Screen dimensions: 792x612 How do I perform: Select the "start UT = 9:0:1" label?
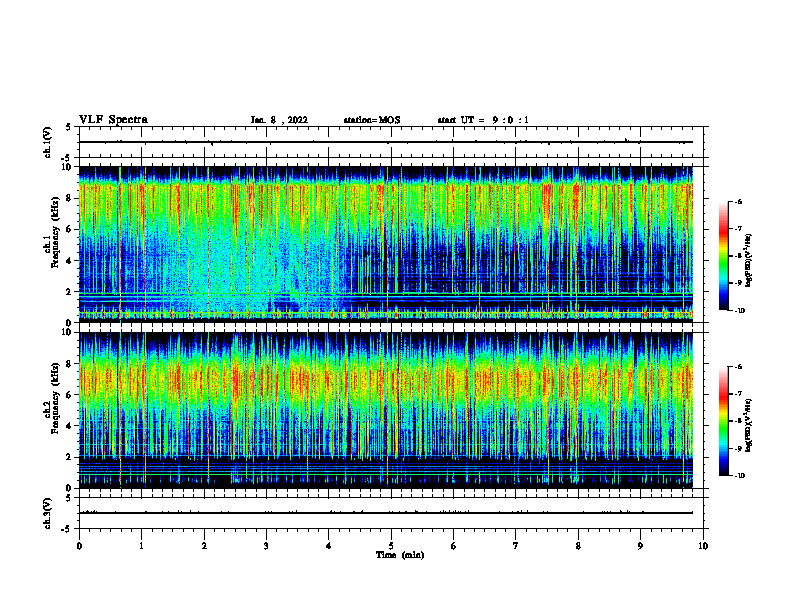(483, 120)
